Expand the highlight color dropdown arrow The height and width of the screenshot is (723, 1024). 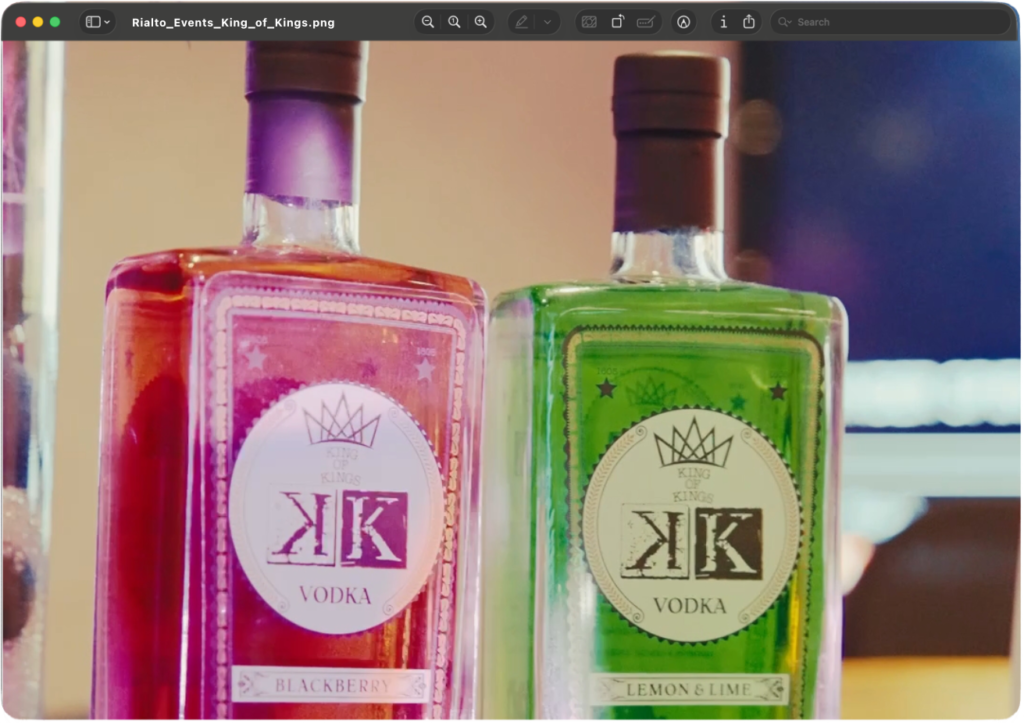(547, 22)
